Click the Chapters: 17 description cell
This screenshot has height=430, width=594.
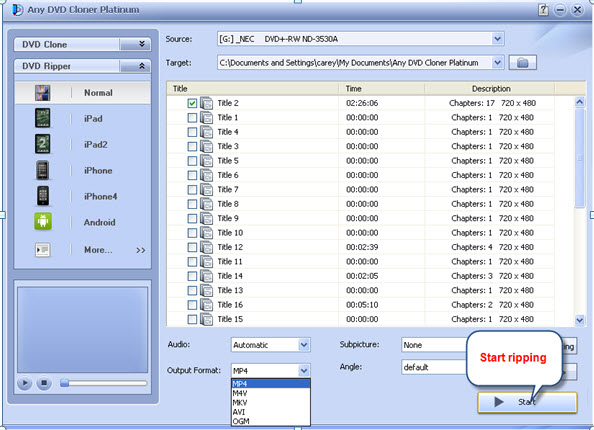point(492,103)
